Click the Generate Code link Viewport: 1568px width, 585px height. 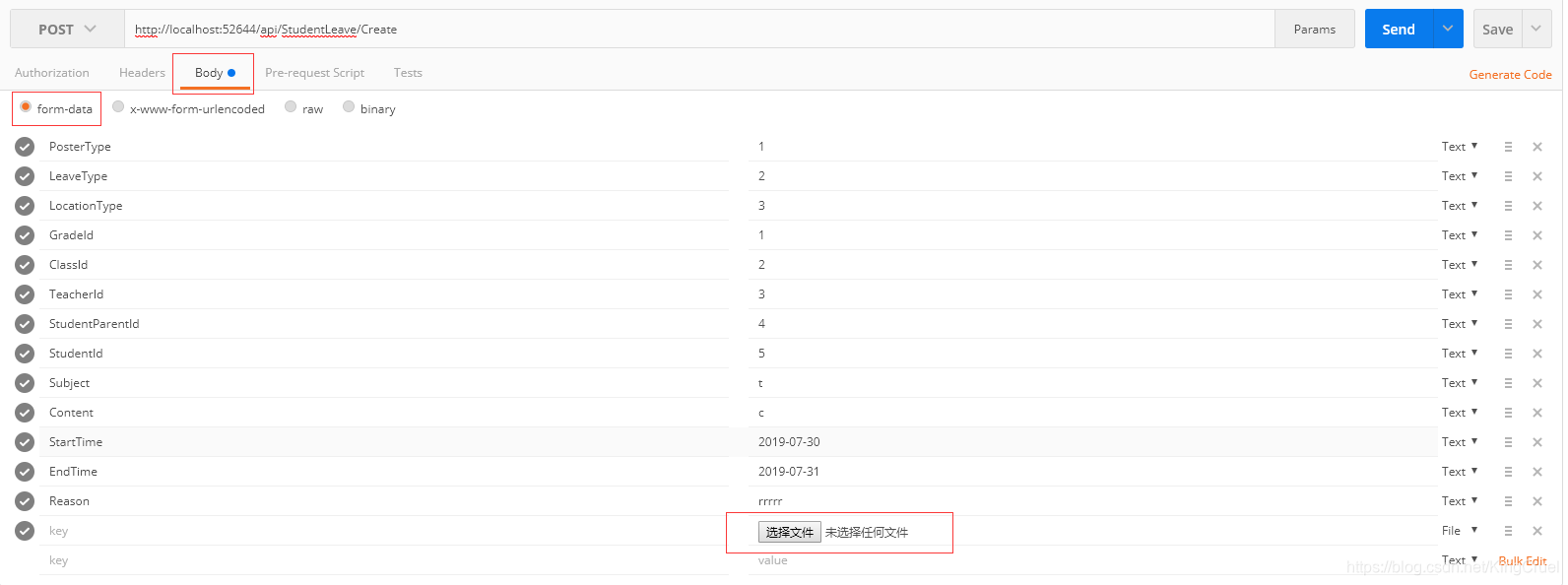[x=1510, y=75]
